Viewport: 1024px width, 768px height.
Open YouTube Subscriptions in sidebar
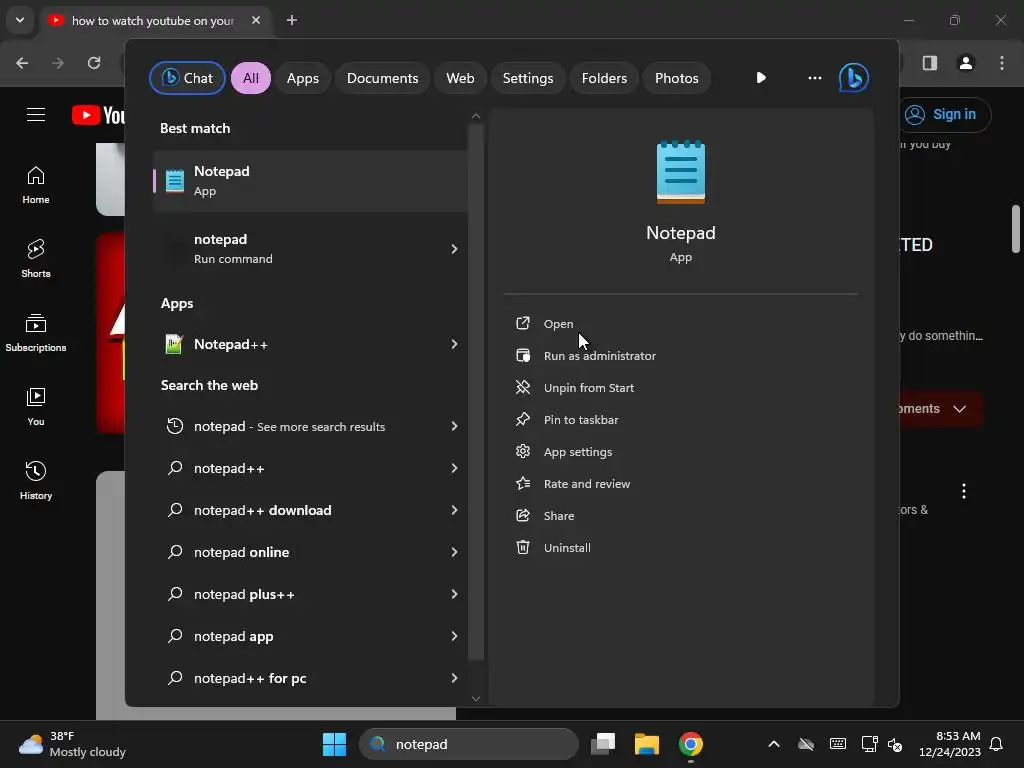point(36,332)
